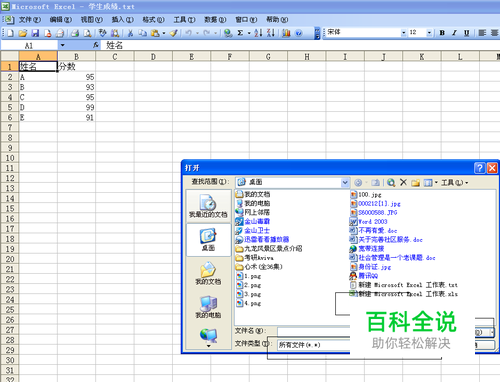Run the Spelling check toolbar icon
This screenshot has height=382, width=500.
click(x=103, y=33)
